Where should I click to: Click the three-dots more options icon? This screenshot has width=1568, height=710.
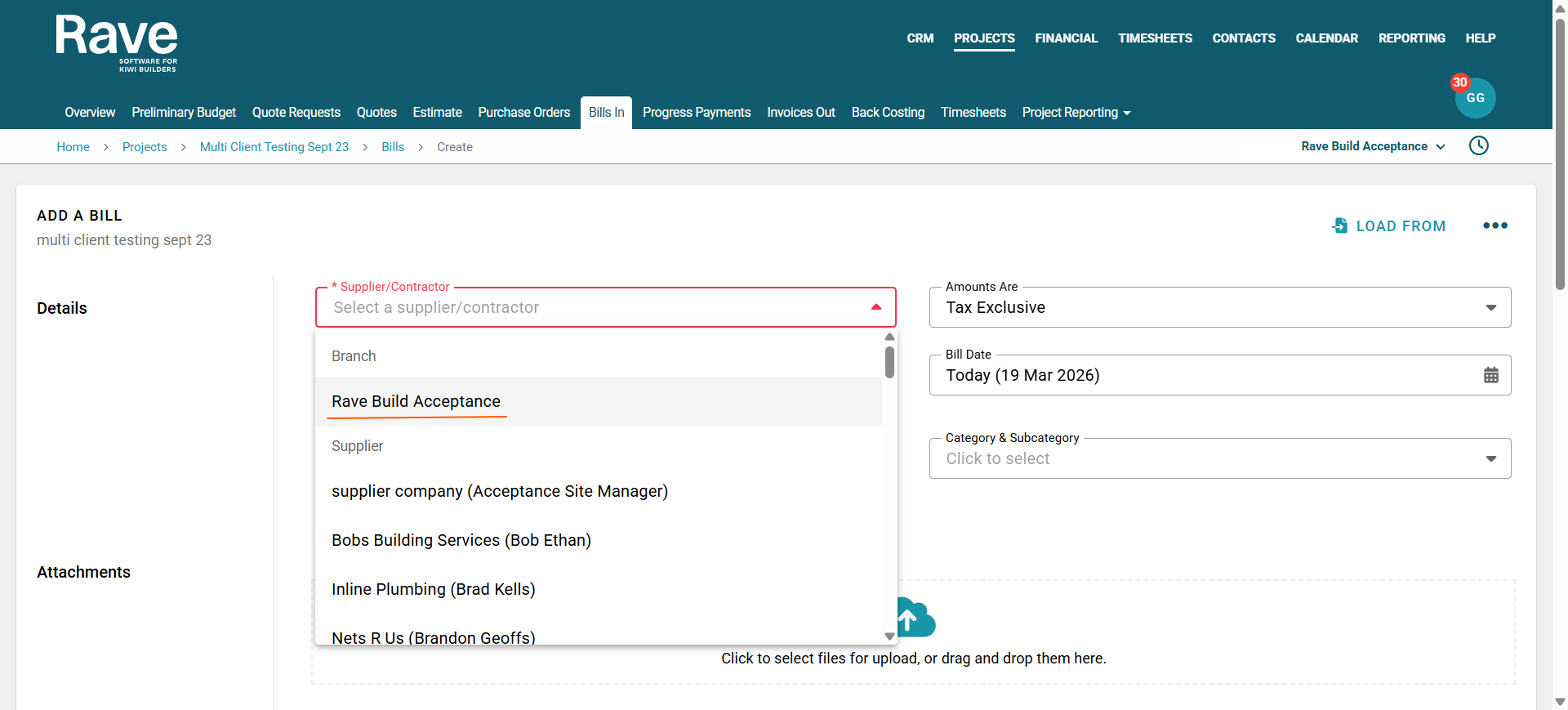[1494, 226]
